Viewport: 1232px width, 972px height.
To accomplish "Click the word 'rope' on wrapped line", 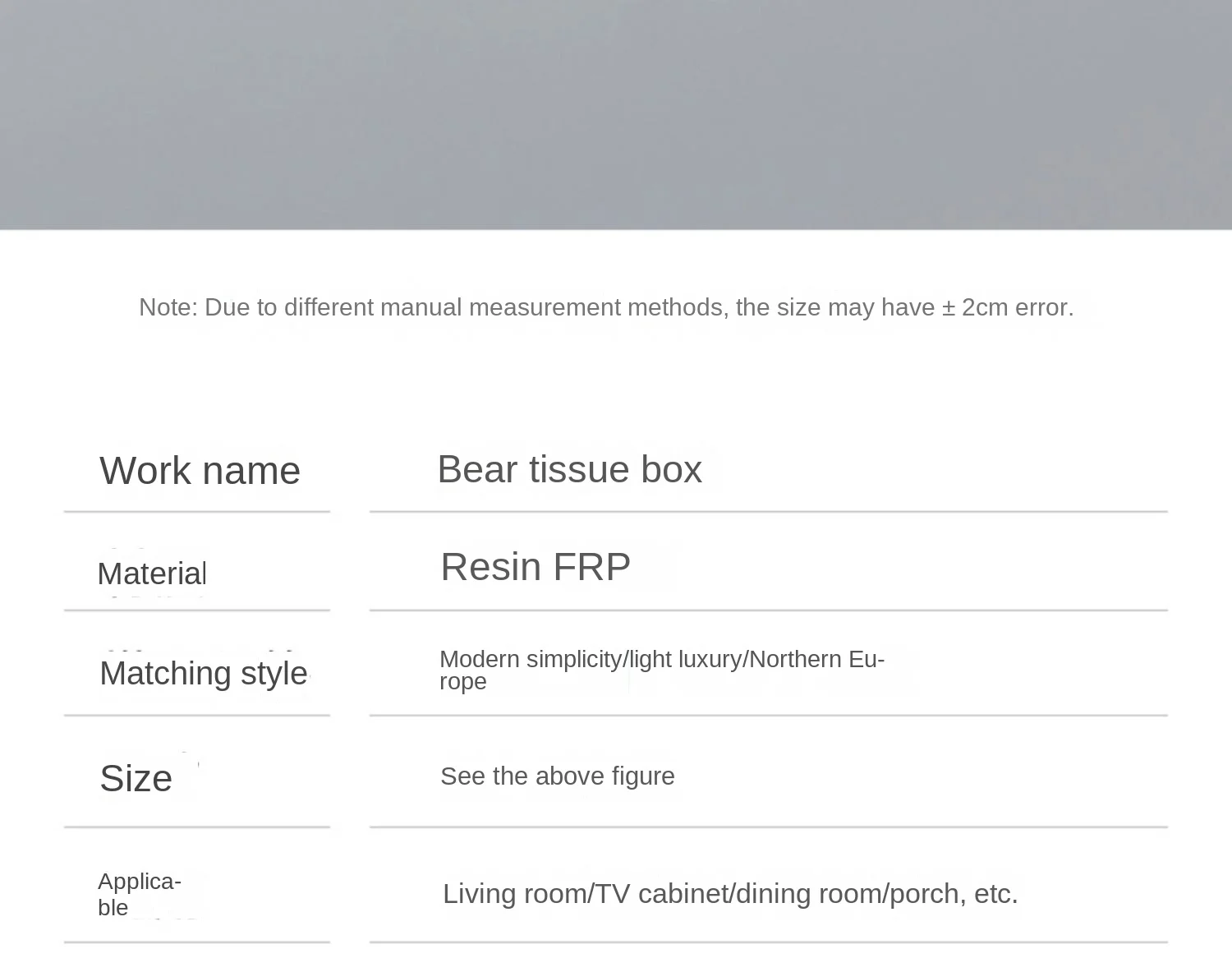I will [x=463, y=682].
